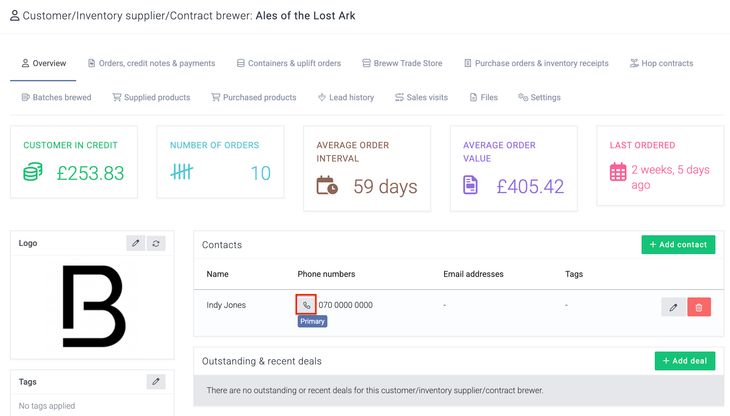Image resolution: width=730 pixels, height=416 pixels.
Task: Click the coins icon in Customer in Credit card
Action: click(34, 172)
